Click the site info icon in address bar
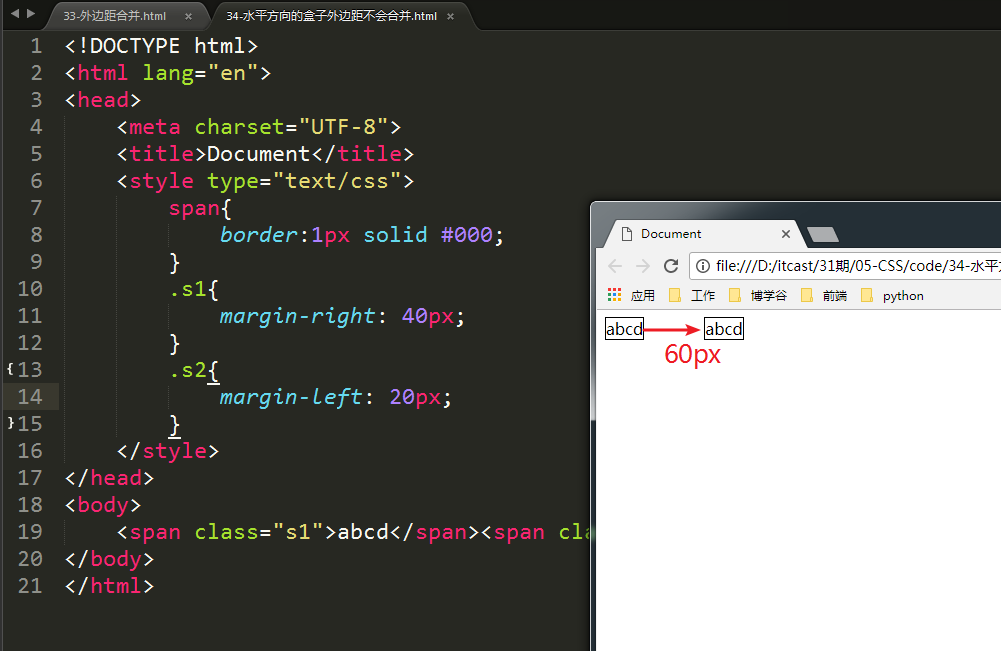This screenshot has height=651, width=1001. coord(703,266)
